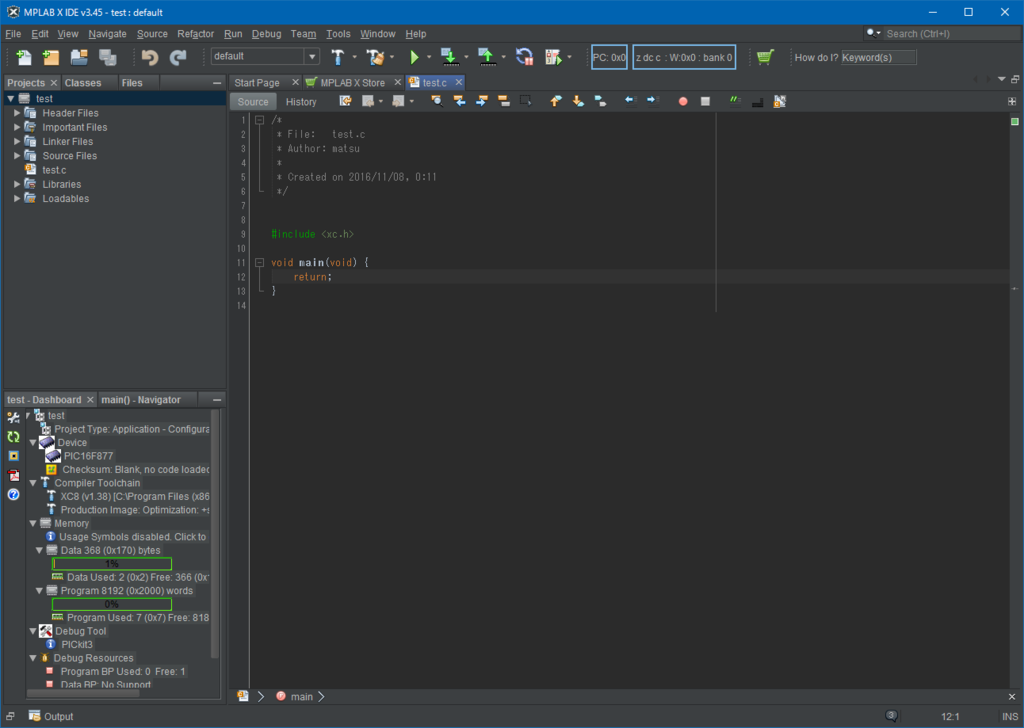
Task: Clean and build using hammer-and-broom icon
Action: [x=376, y=57]
